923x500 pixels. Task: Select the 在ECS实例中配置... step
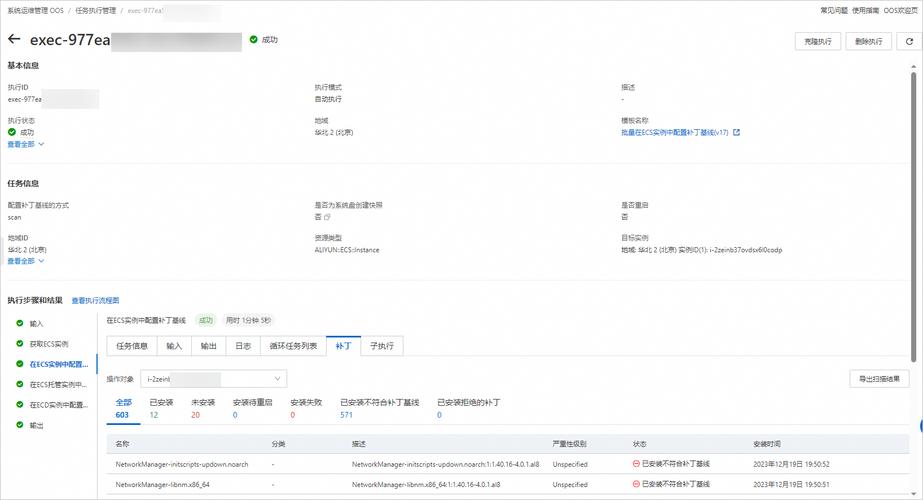(58, 364)
